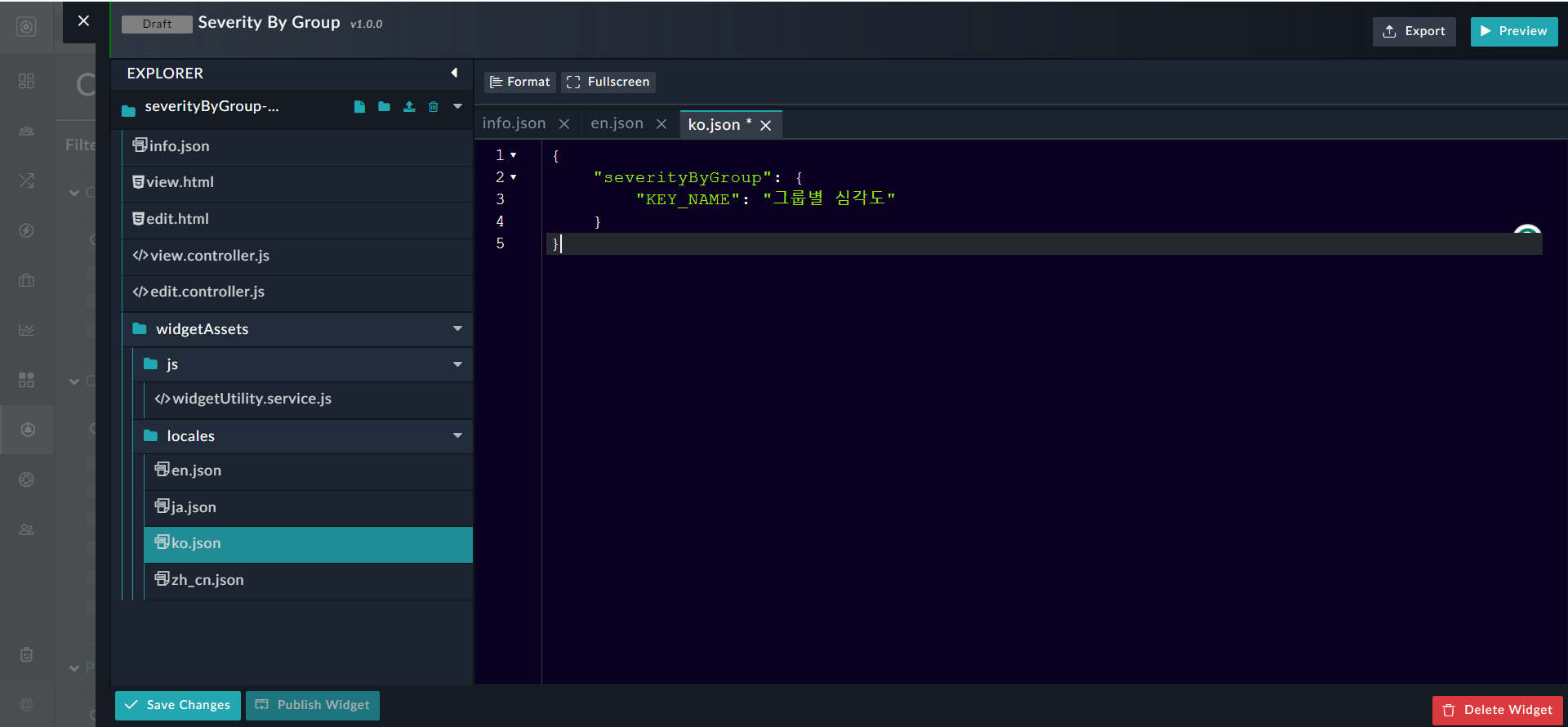Open clipboard icon near sidebar bottom
The width and height of the screenshot is (1568, 727).
[x=26, y=654]
